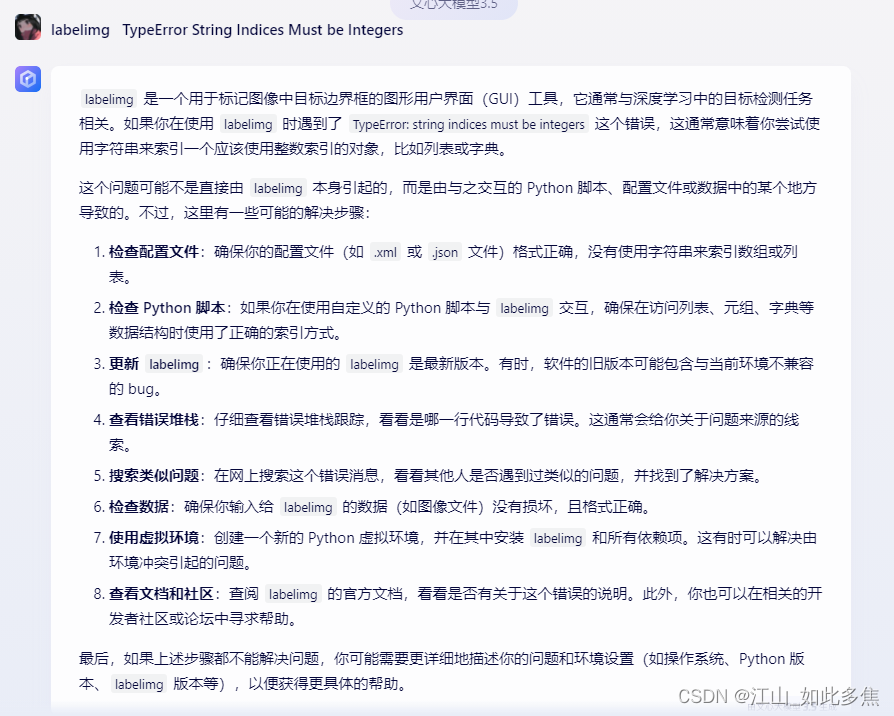The image size is (894, 716).
Task: Click the closing paragraph starting '最后，如果上述步骤'
Action: pos(442,671)
